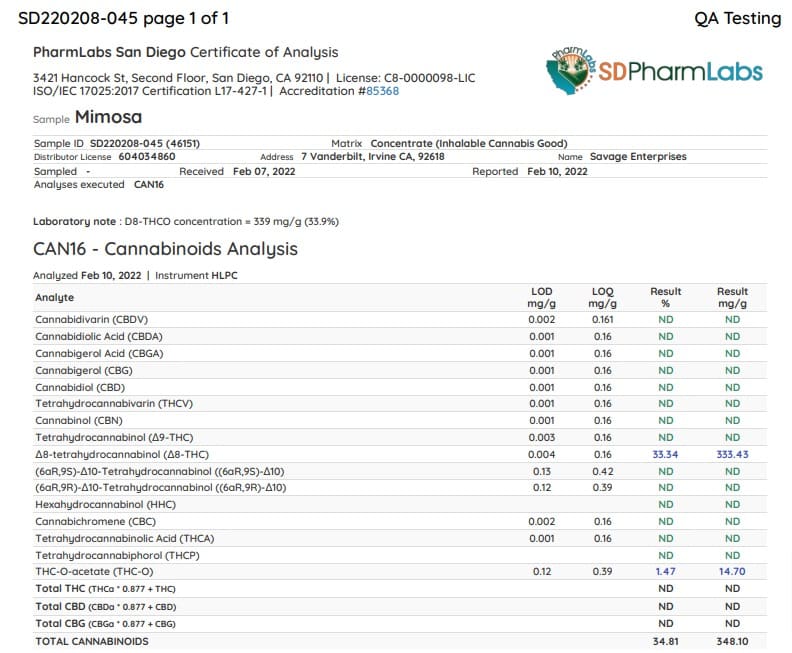792x653 pixels.
Task: Click the Δ8-THC result 33.34 percent
Action: (665, 455)
